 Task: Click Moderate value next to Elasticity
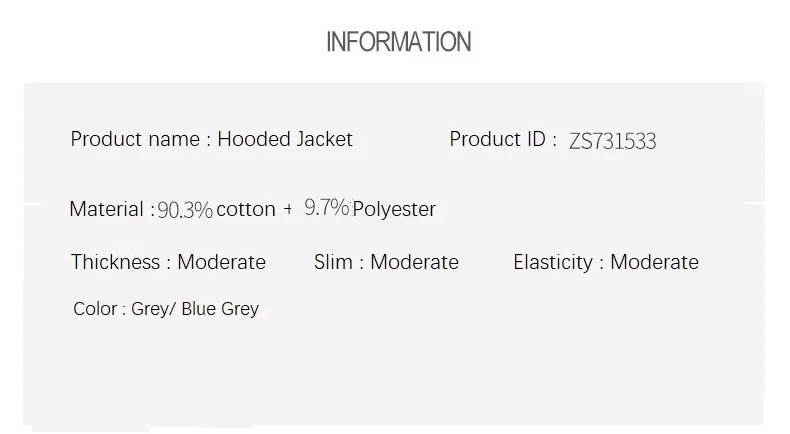[x=654, y=262]
